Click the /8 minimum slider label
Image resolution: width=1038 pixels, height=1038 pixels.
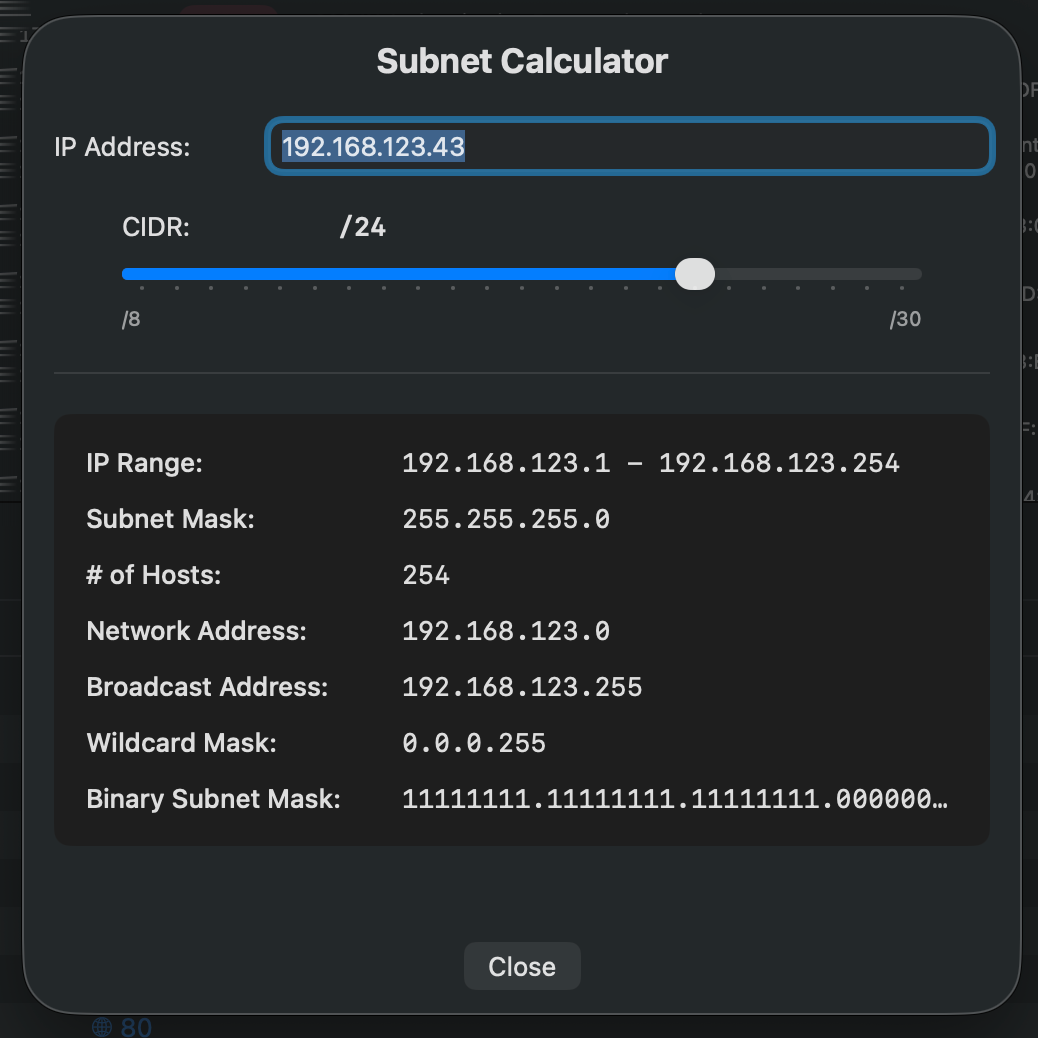131,320
